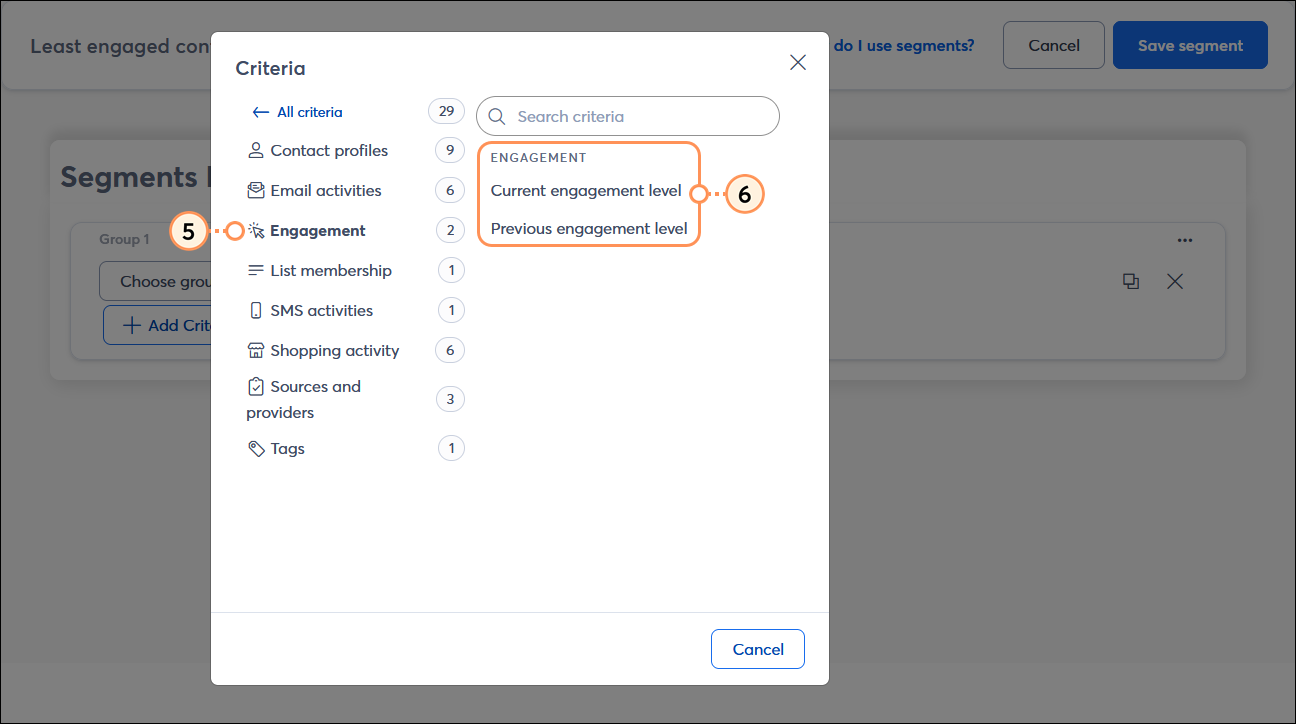Click the Shopping activity store icon
Screen dimensions: 1296x724
point(256,350)
